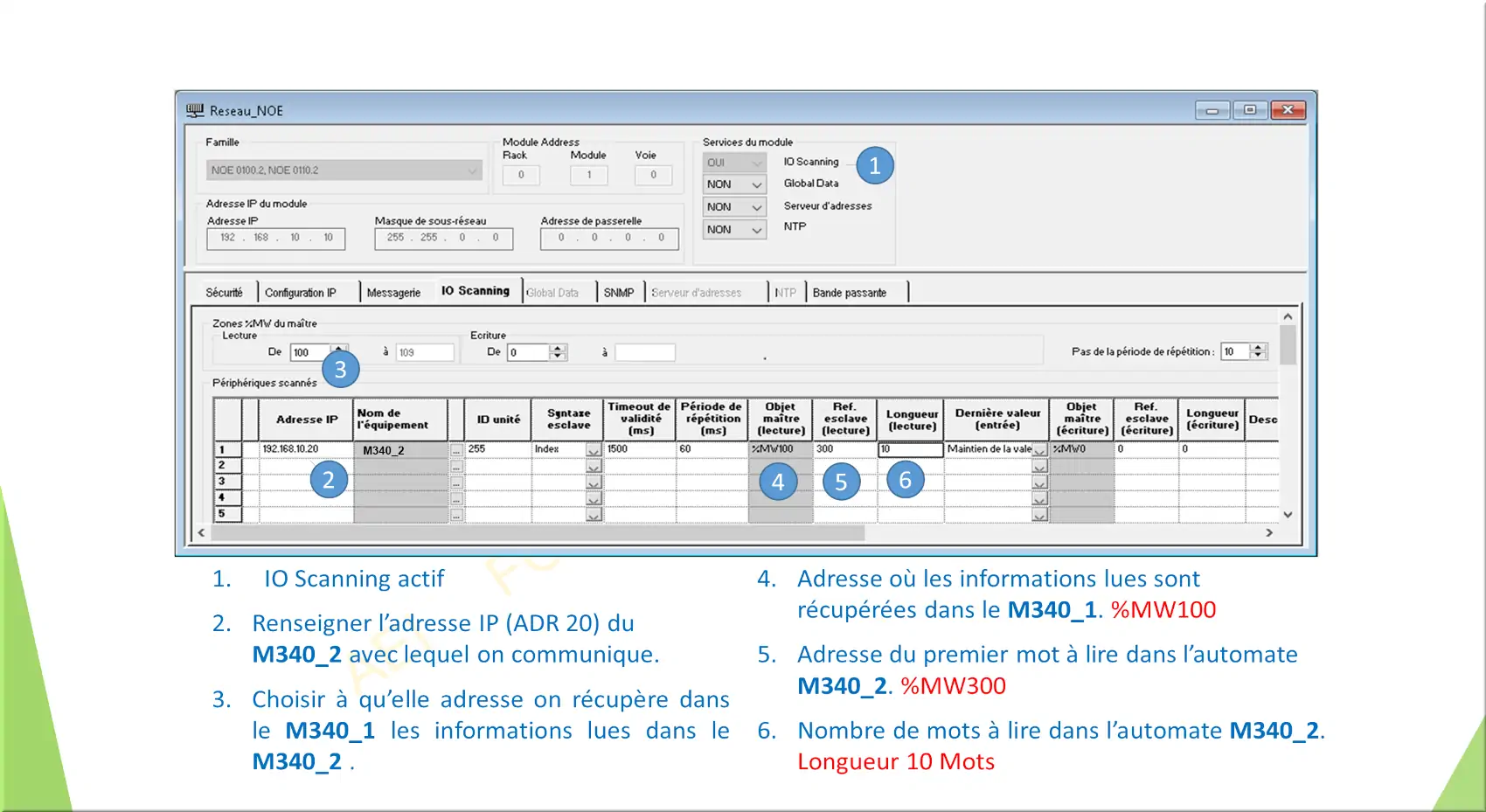Open the Famille dropdown NOE 0100.2

tap(344, 170)
